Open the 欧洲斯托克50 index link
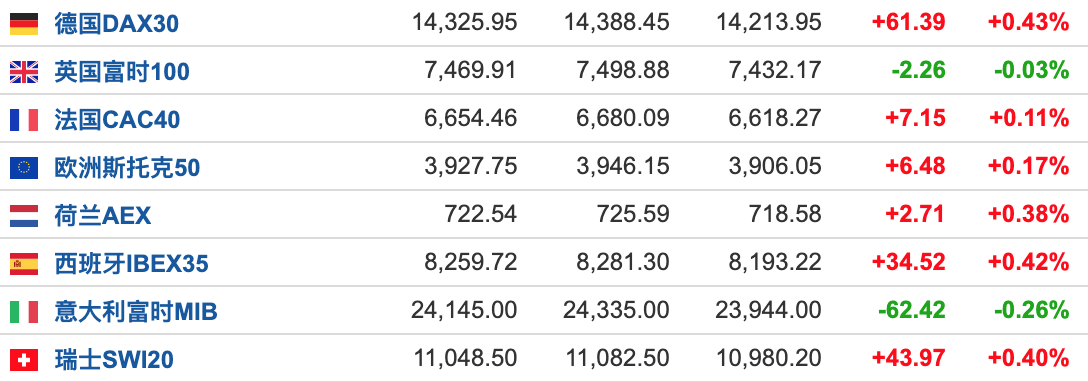1088x382 pixels. click(x=127, y=167)
